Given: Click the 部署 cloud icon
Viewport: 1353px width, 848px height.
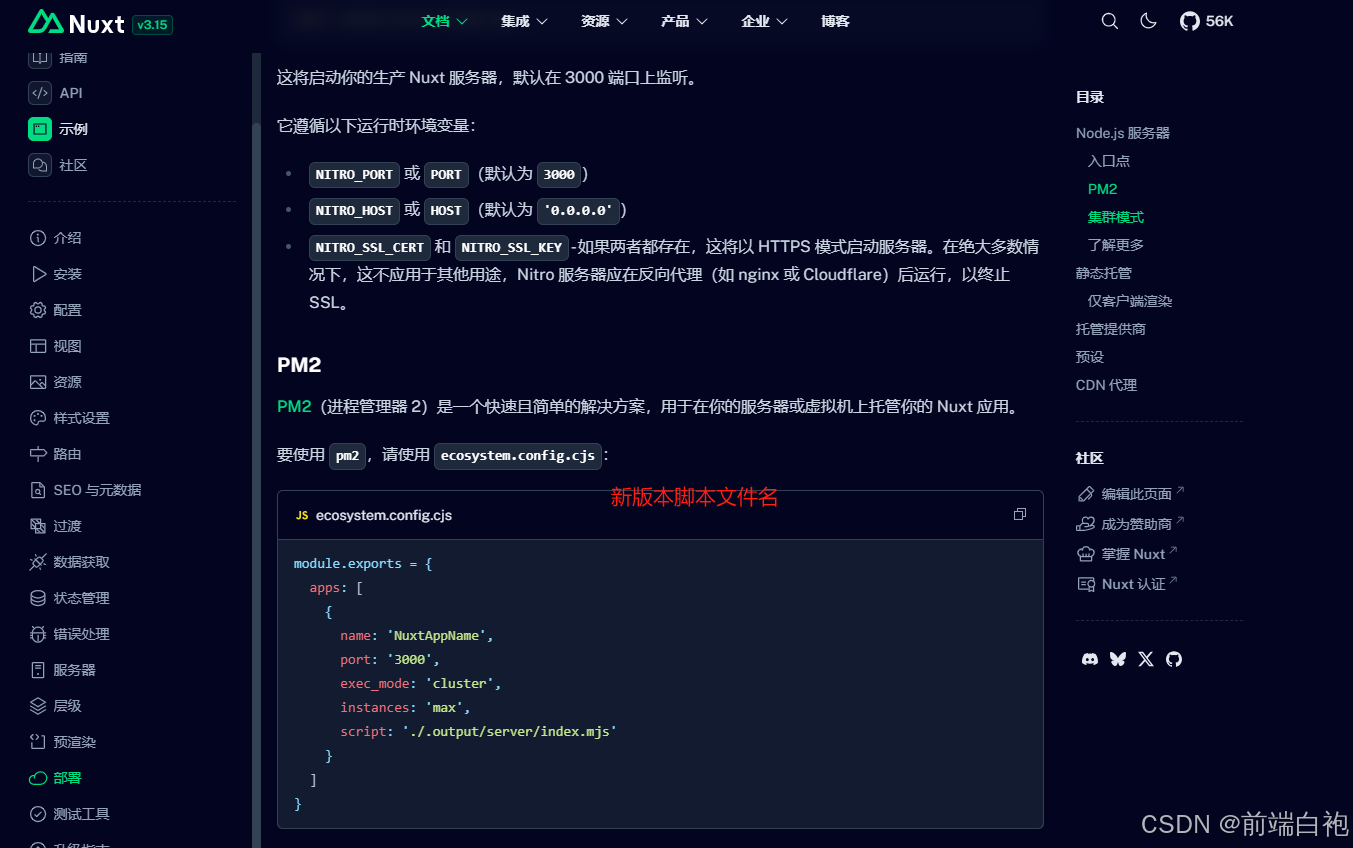Looking at the screenshot, I should point(38,778).
